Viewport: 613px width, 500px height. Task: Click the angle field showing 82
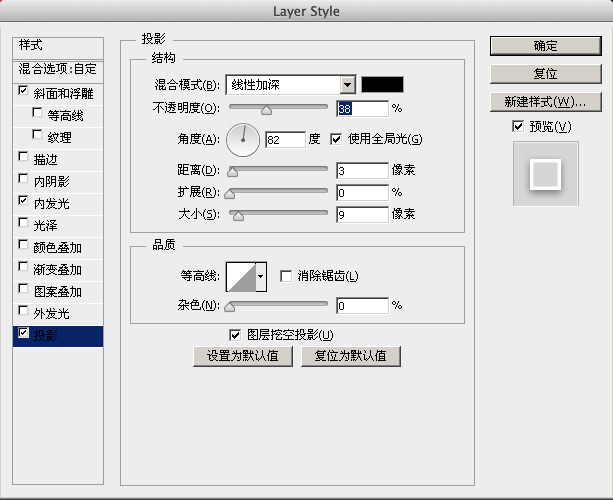[285, 140]
